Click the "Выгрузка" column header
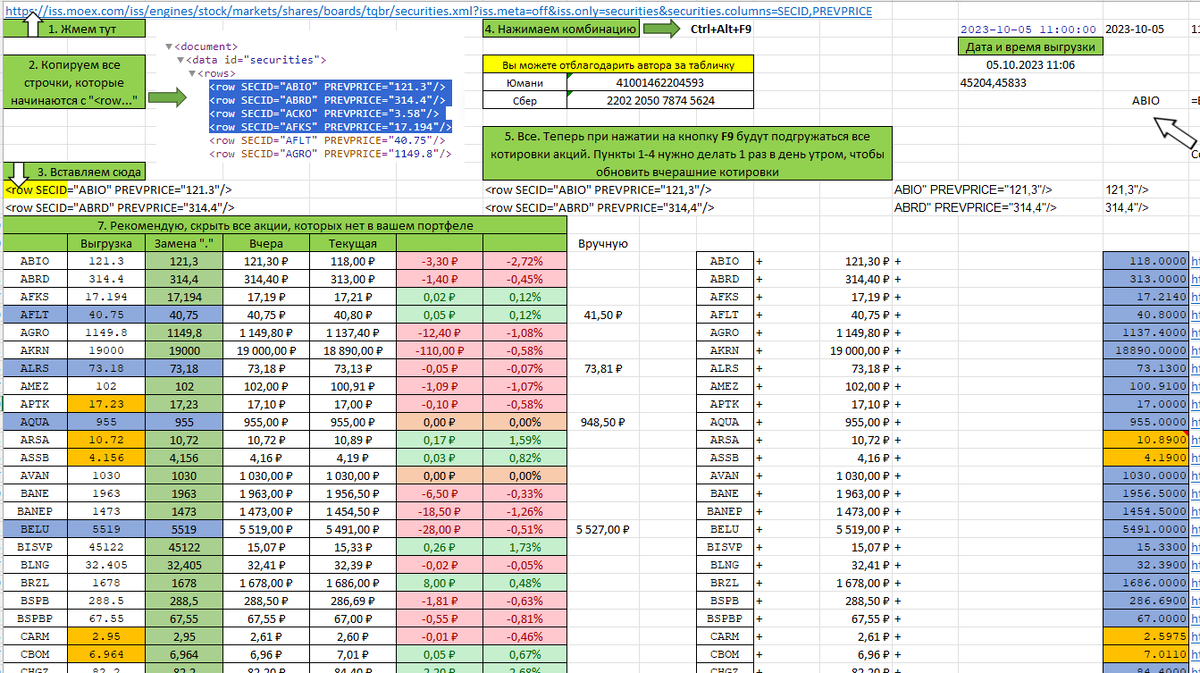The width and height of the screenshot is (1200, 673). (105, 243)
